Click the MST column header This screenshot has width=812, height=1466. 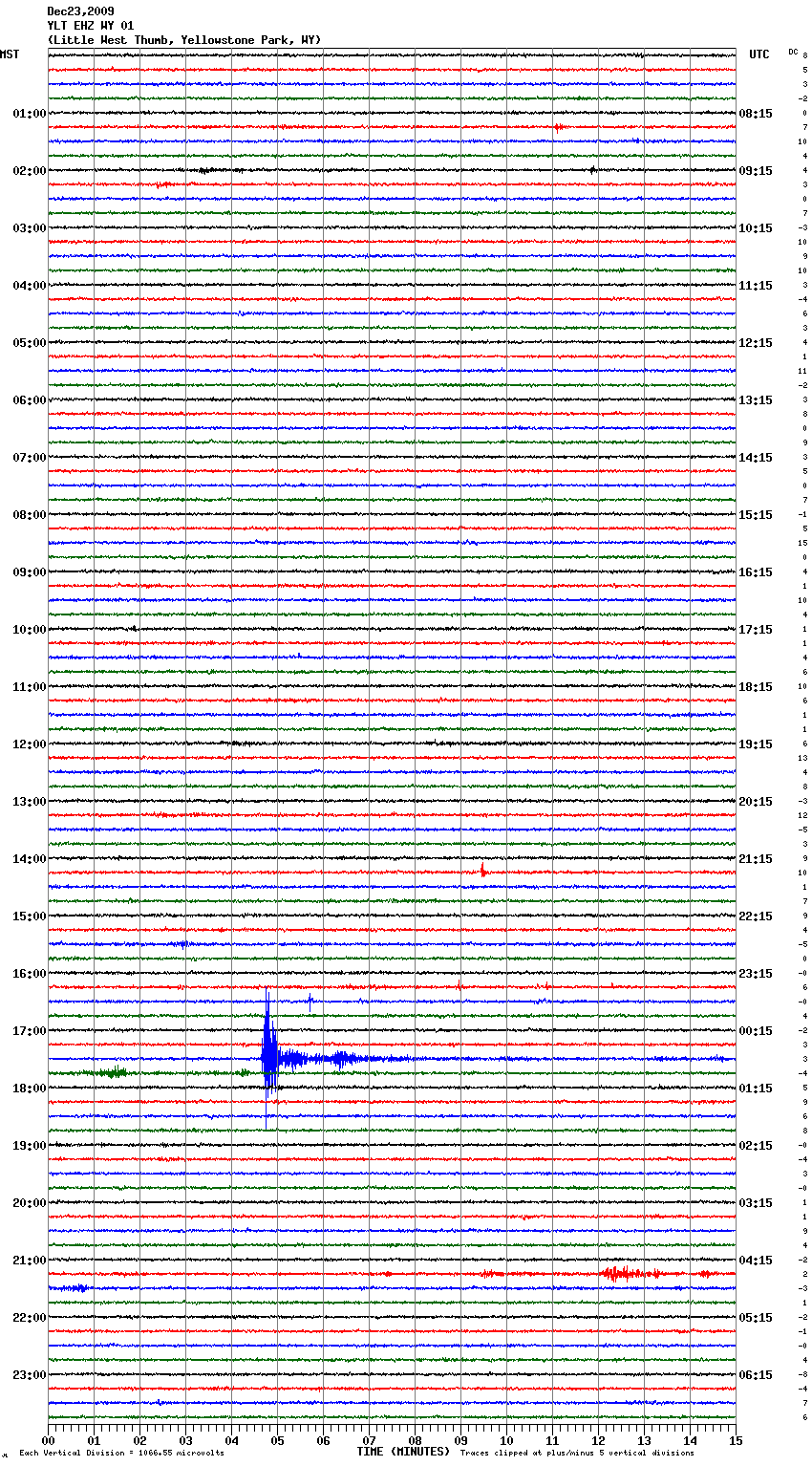point(10,54)
